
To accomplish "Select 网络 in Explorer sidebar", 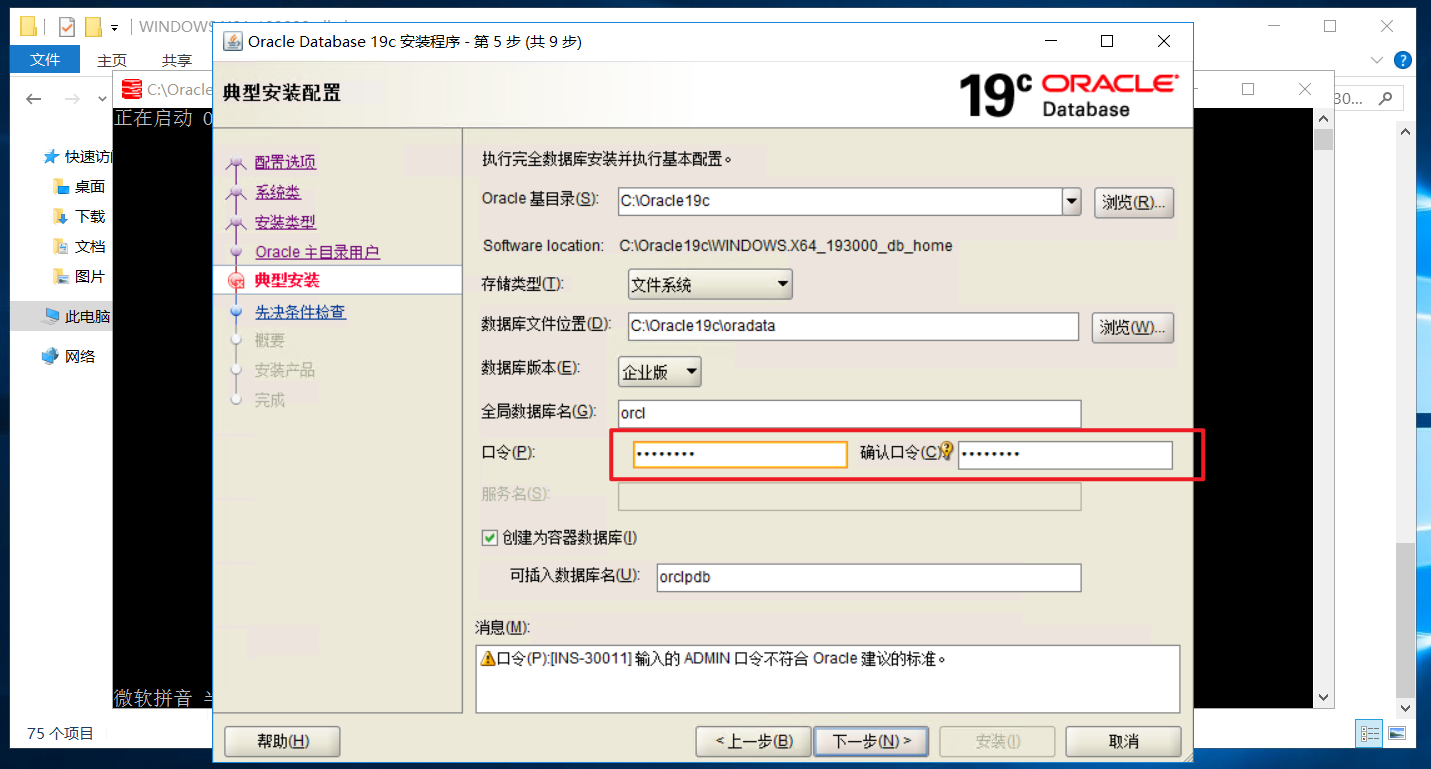I will coord(68,356).
